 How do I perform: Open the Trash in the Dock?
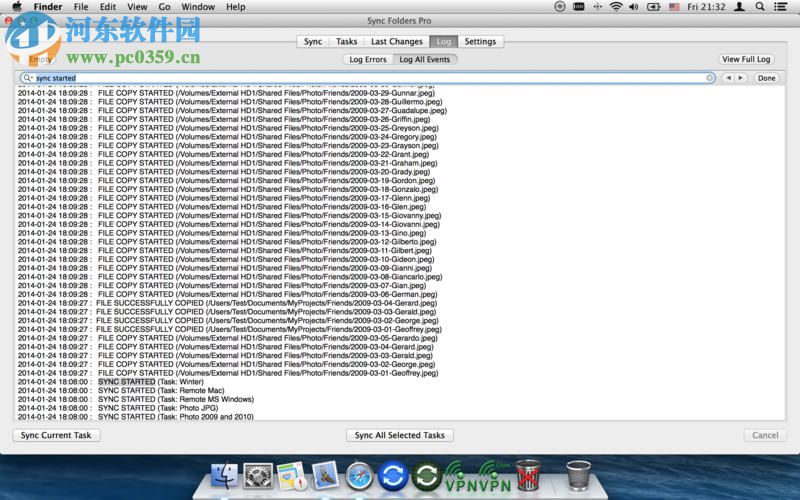click(579, 476)
